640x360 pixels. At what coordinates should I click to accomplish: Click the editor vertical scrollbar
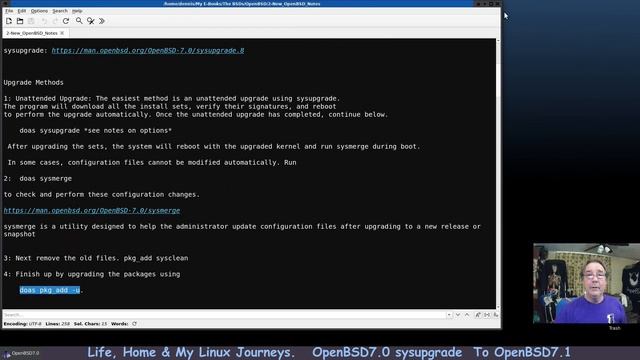click(498, 174)
